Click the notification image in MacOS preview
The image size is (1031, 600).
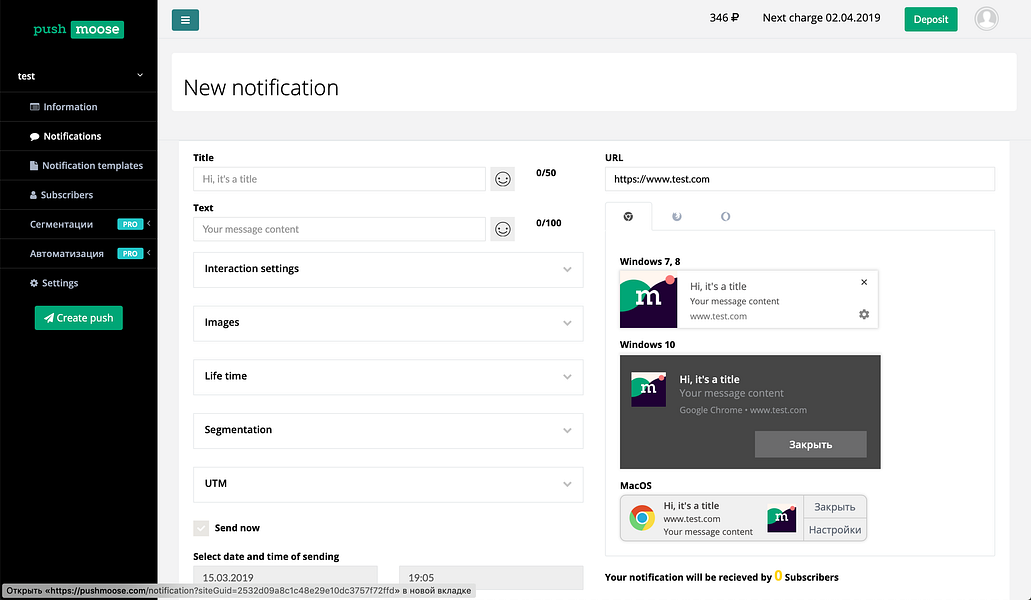[782, 518]
